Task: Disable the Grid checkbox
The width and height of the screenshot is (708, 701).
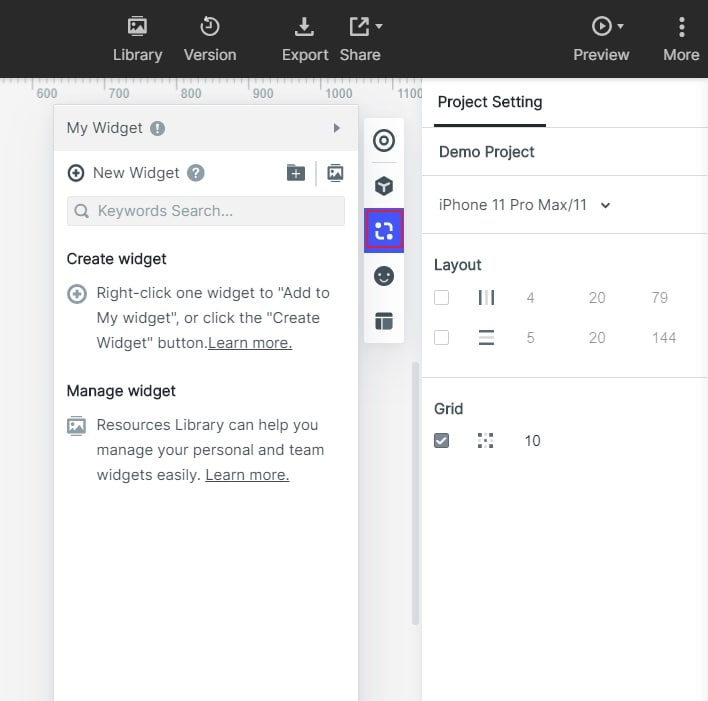Action: 441,440
